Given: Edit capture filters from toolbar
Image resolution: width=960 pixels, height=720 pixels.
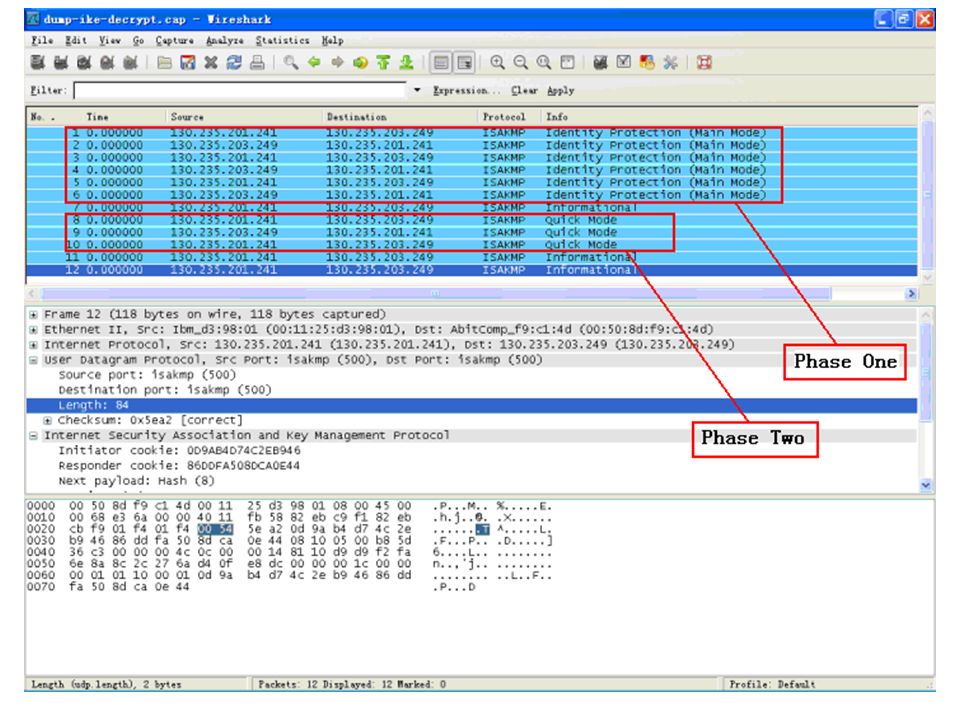Looking at the screenshot, I should pos(601,62).
